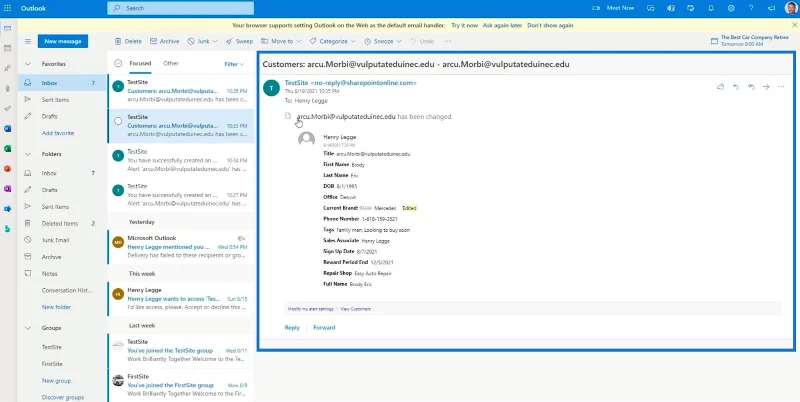800x402 pixels.
Task: Toggle select-all circle above message list
Action: tap(118, 63)
